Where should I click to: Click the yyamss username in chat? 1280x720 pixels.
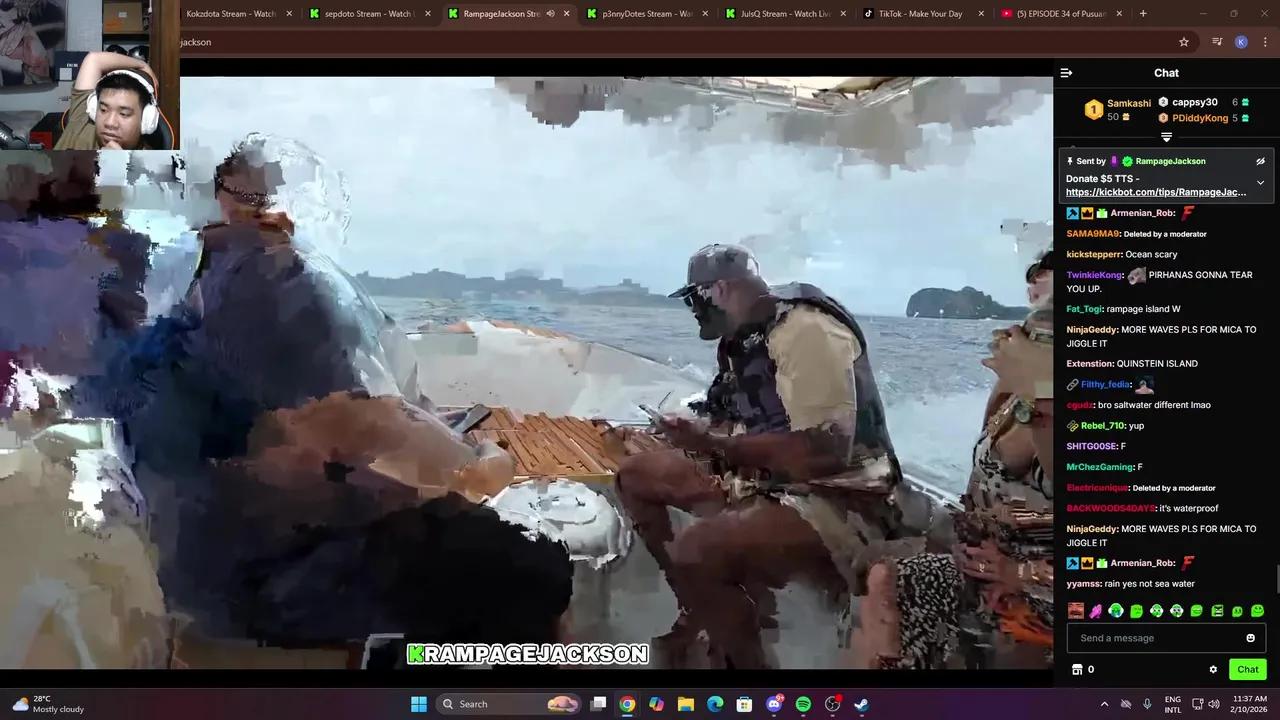click(x=1083, y=584)
